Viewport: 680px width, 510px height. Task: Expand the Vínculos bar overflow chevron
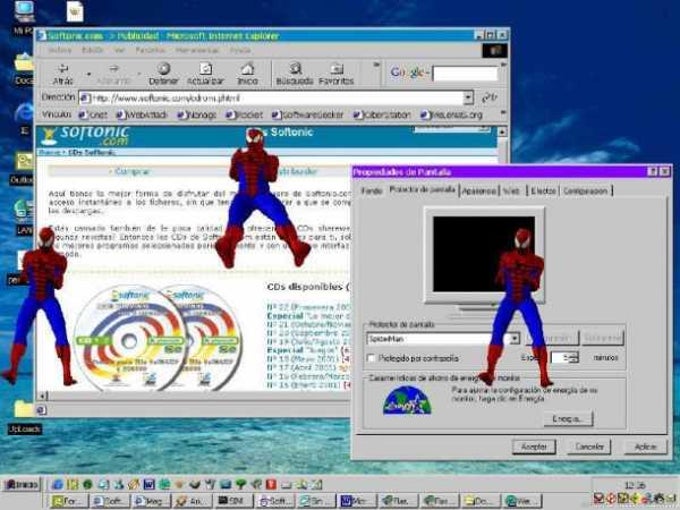pos(503,113)
